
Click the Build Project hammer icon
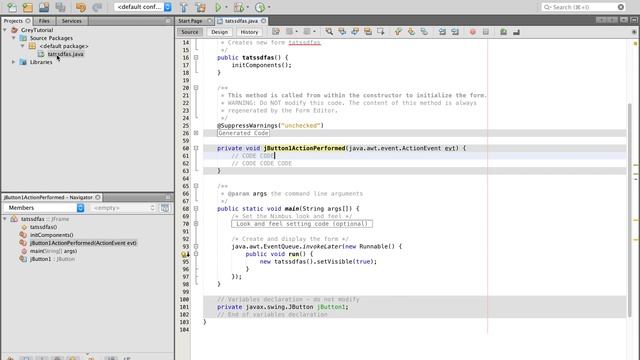coord(184,7)
